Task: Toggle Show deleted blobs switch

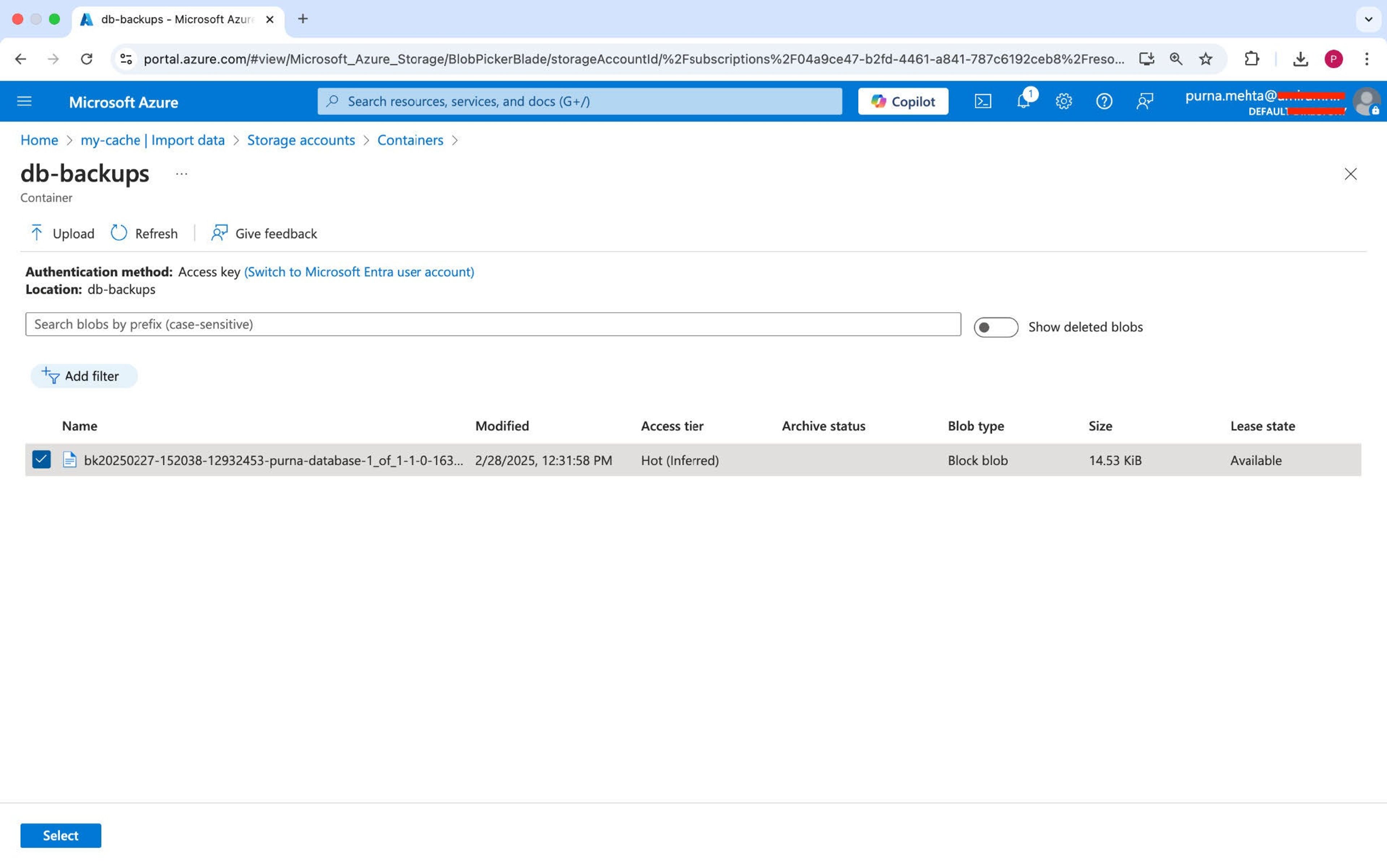Action: coord(995,327)
